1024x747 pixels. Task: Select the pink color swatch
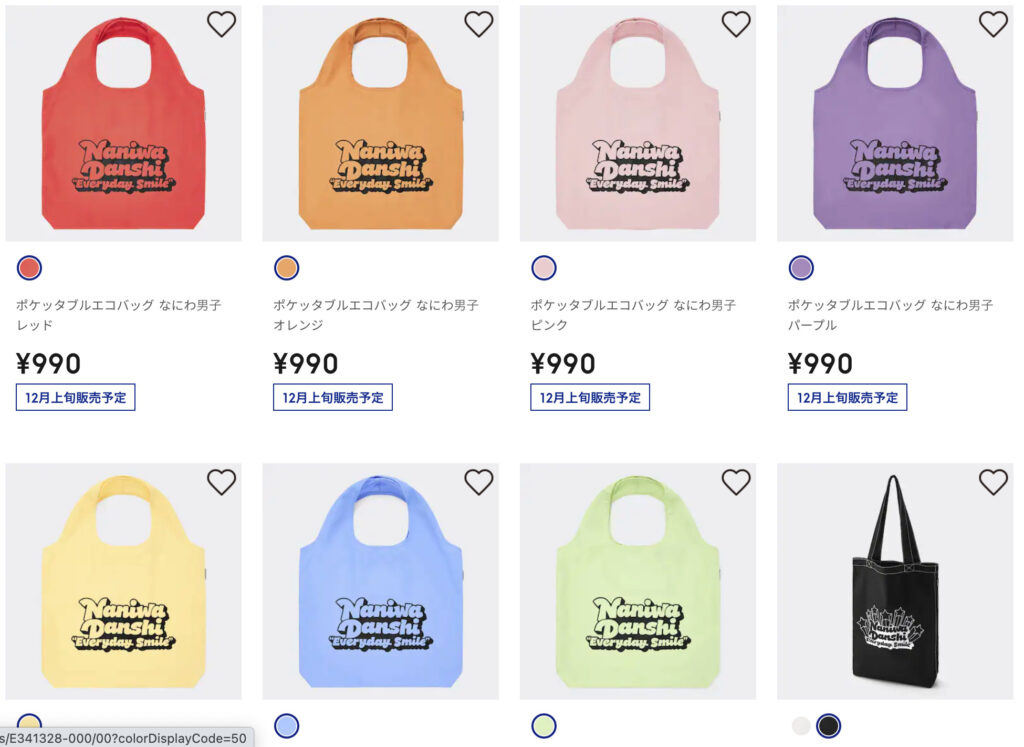coord(544,268)
